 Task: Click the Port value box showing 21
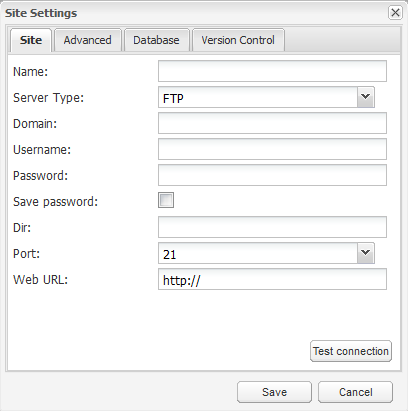[x=258, y=253]
